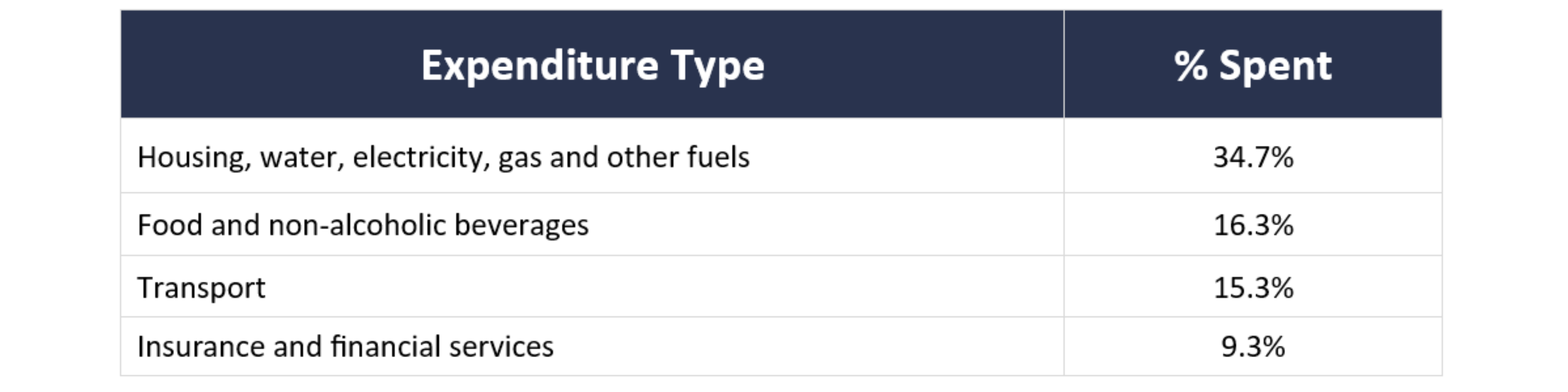Click the % Spent column header
This screenshot has width=1568, height=392.
(1253, 64)
